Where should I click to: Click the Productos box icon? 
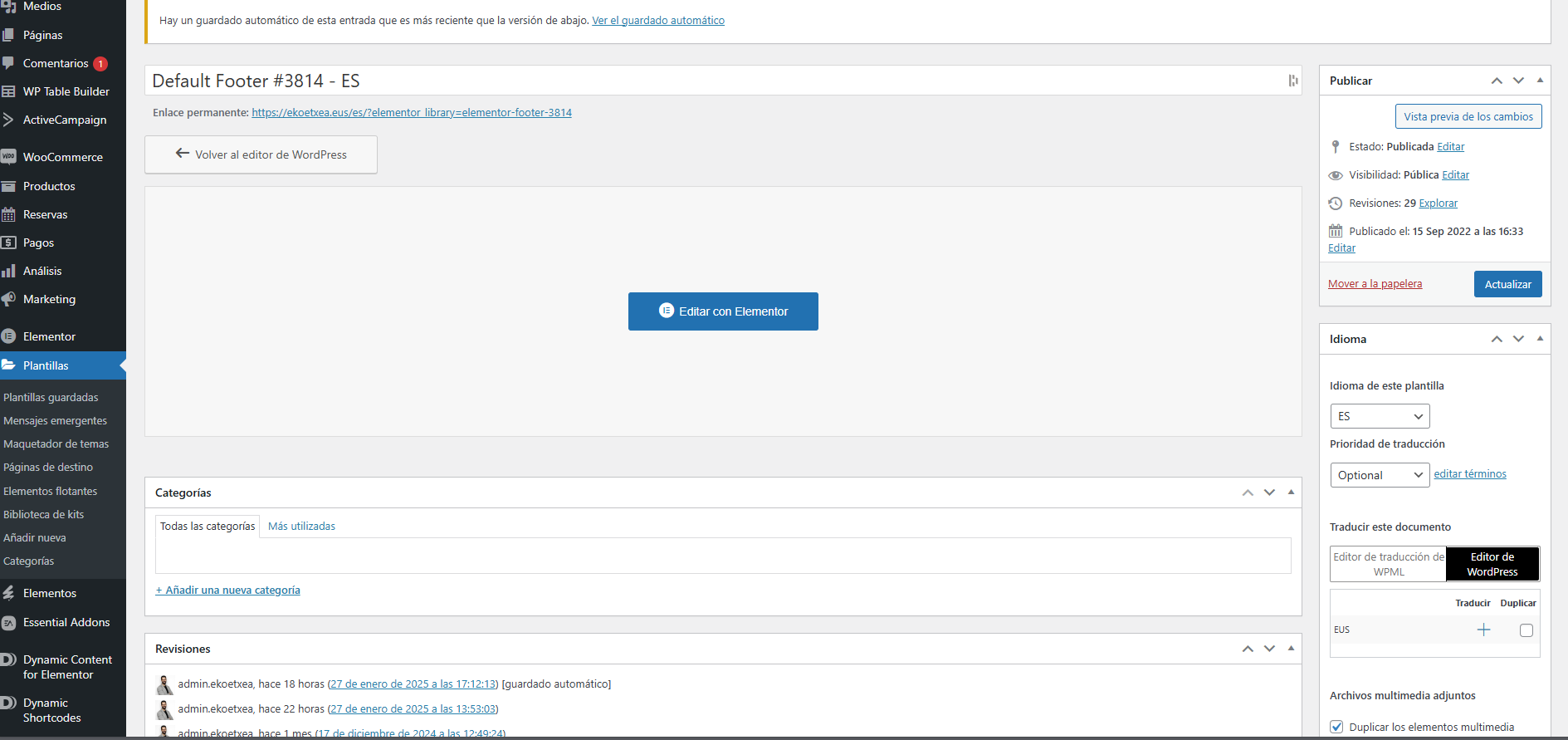tap(8, 186)
